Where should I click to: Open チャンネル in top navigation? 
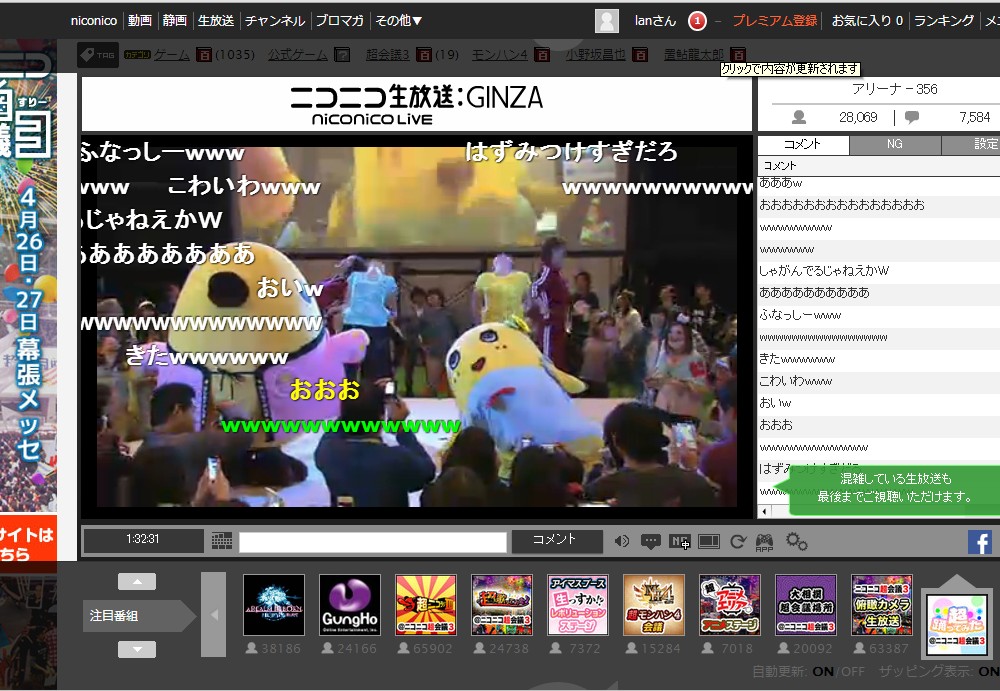pyautogui.click(x=275, y=20)
